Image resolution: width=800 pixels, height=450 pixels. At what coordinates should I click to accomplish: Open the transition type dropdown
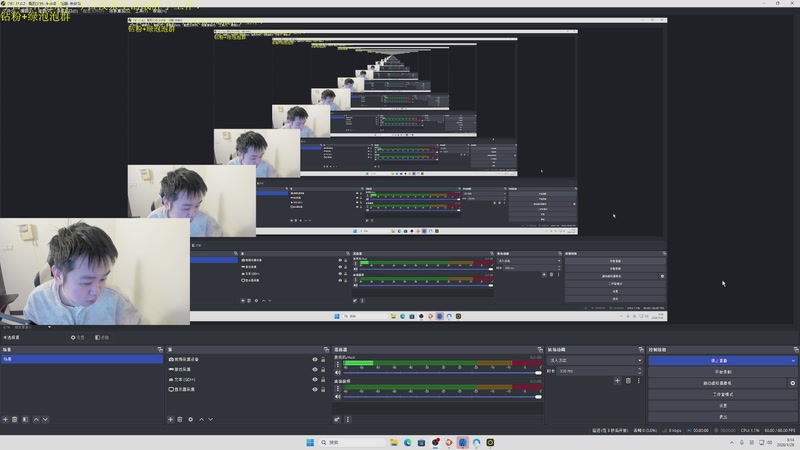[595, 360]
